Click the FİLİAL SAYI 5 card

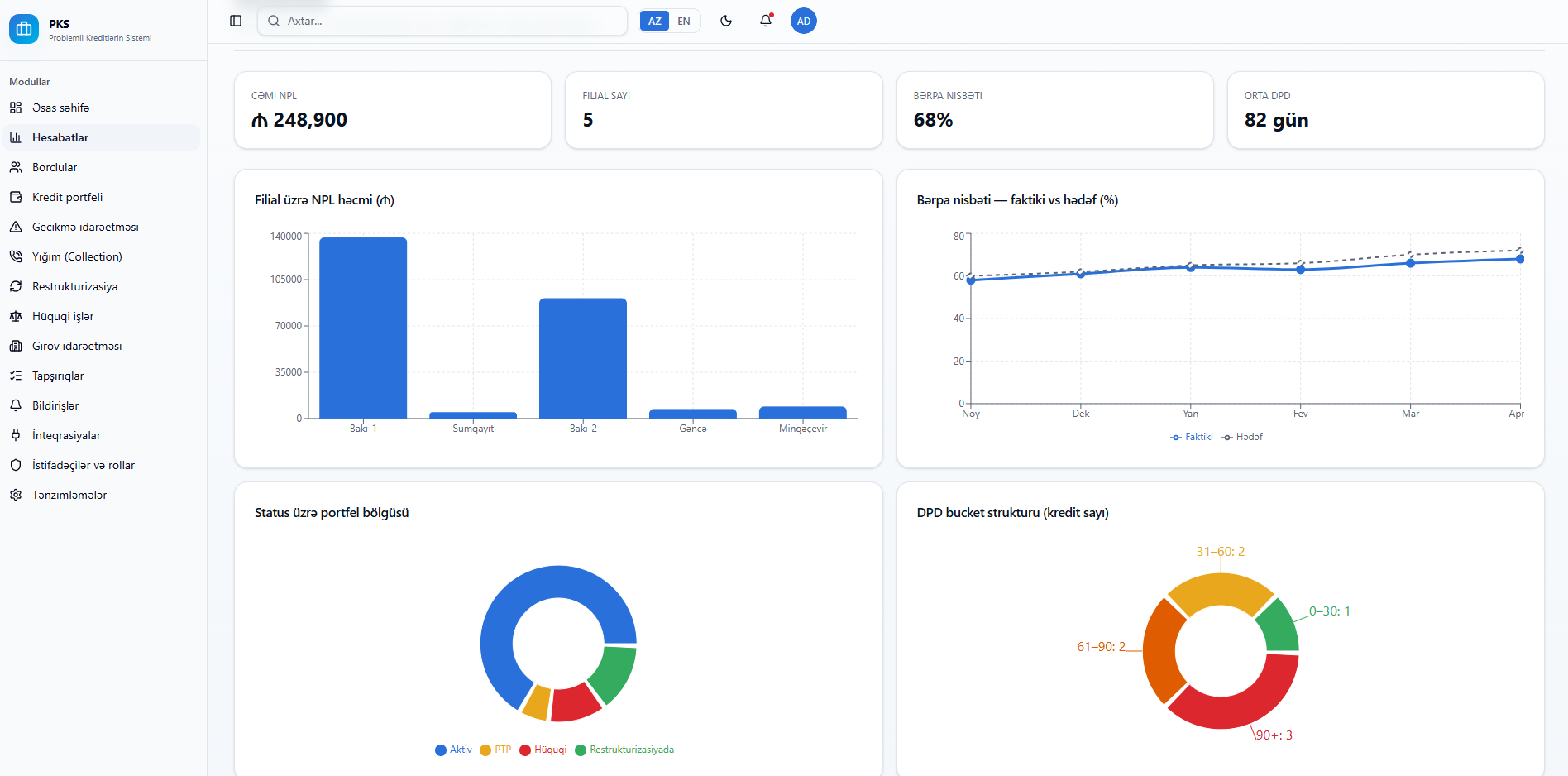(724, 110)
